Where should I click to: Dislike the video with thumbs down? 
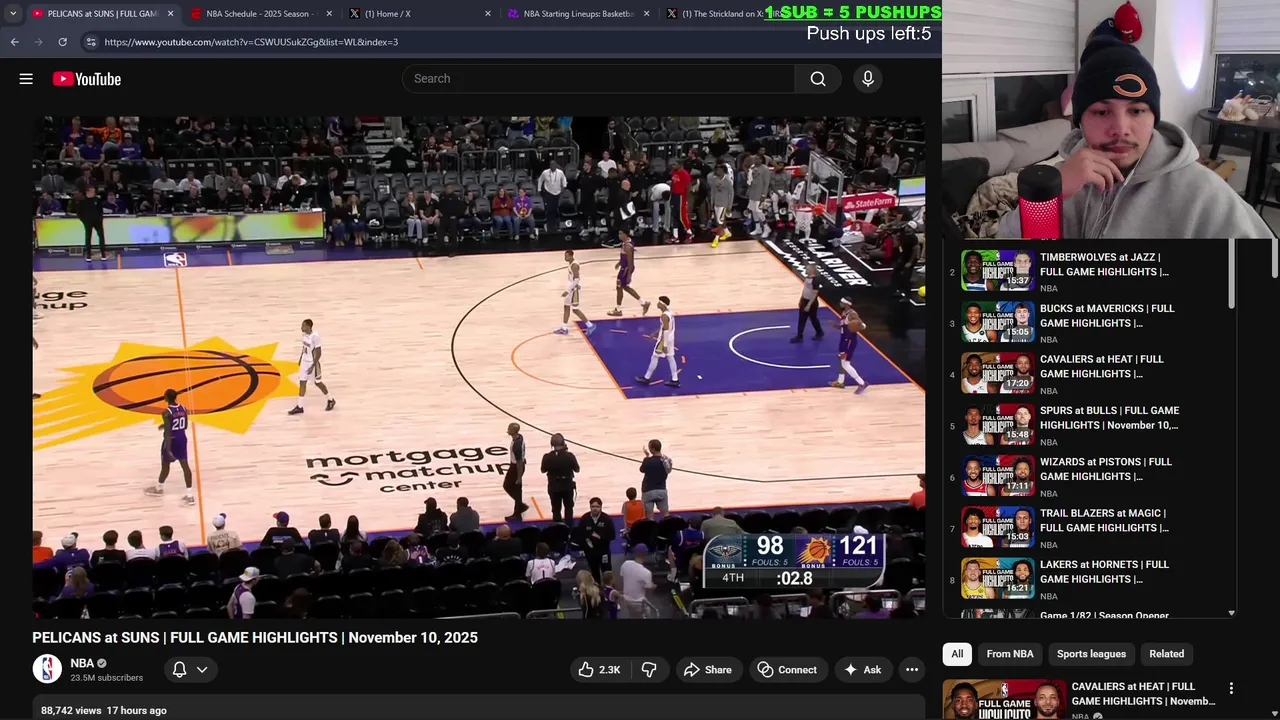coord(649,670)
